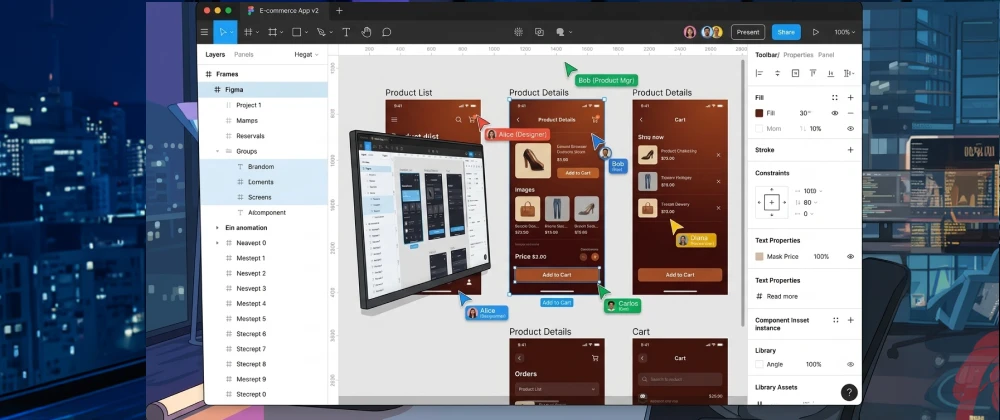Select the Text tool
The width and height of the screenshot is (1000, 420).
coord(346,32)
